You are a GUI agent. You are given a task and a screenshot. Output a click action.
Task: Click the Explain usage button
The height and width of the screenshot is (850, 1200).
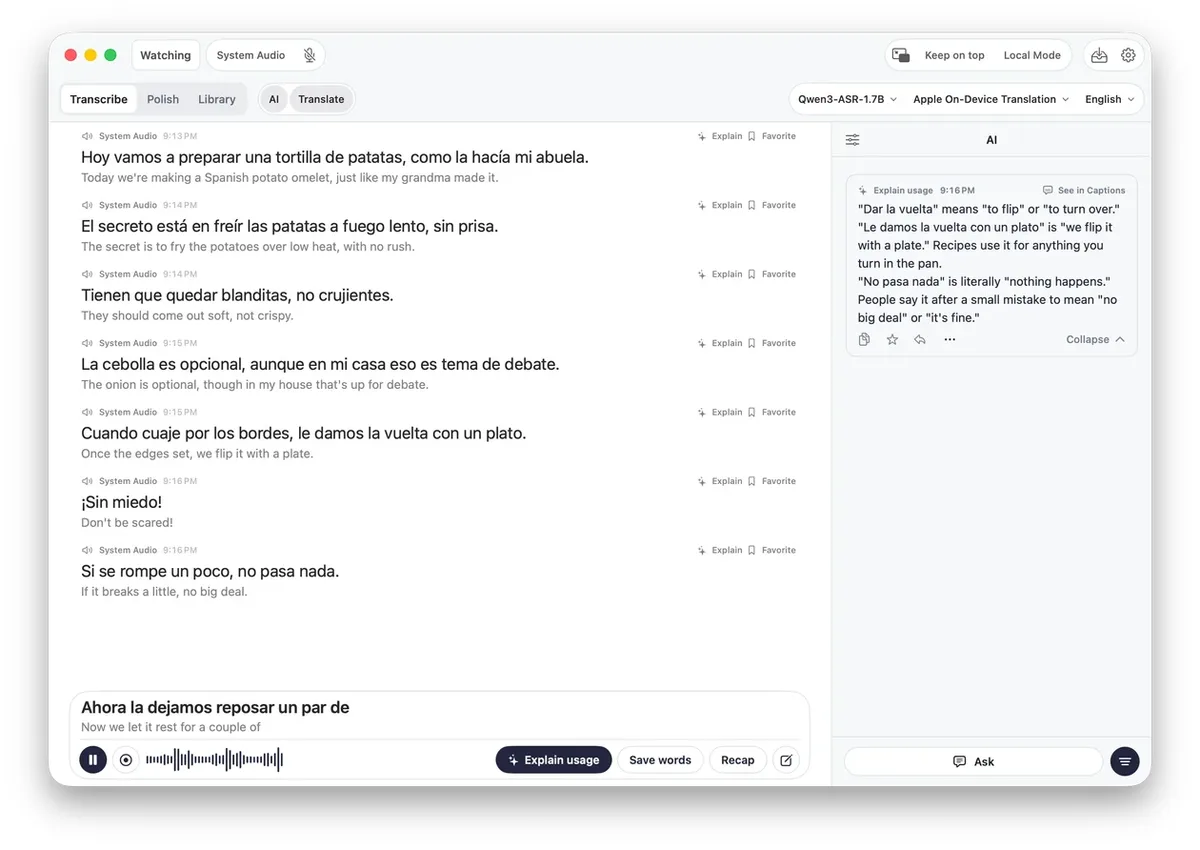click(x=554, y=760)
